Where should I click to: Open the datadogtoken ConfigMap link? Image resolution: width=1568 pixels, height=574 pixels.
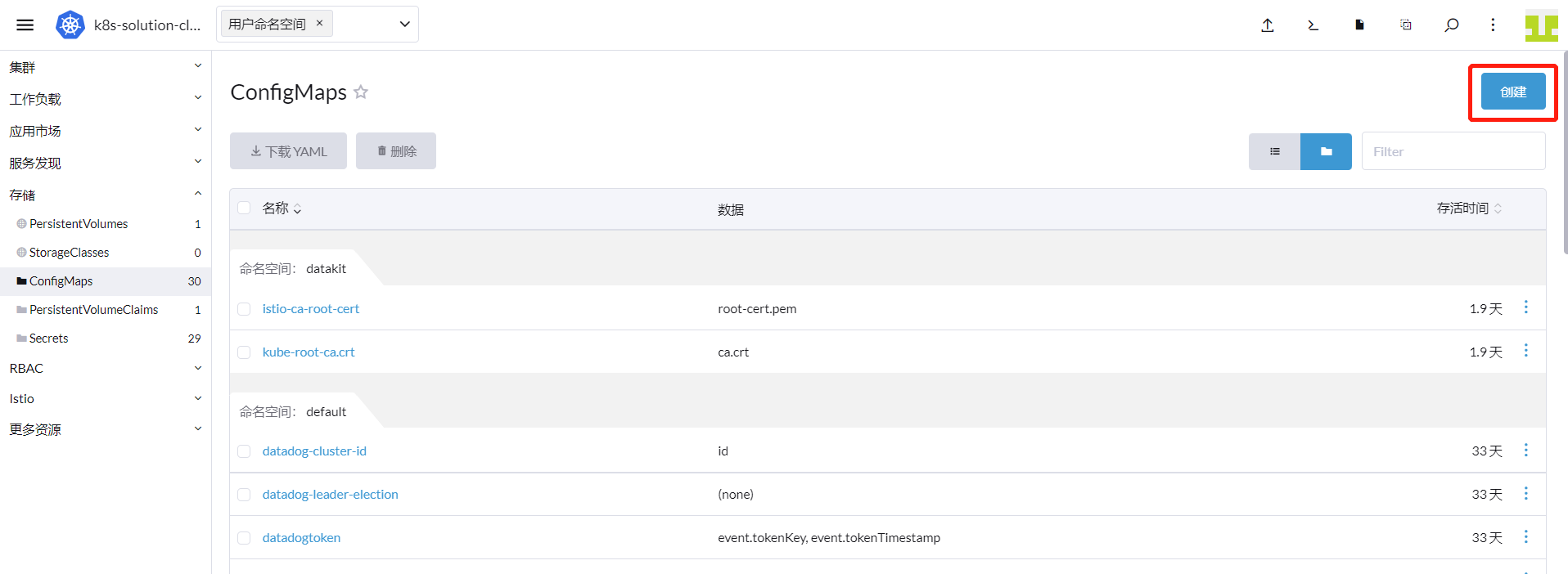[x=301, y=538]
